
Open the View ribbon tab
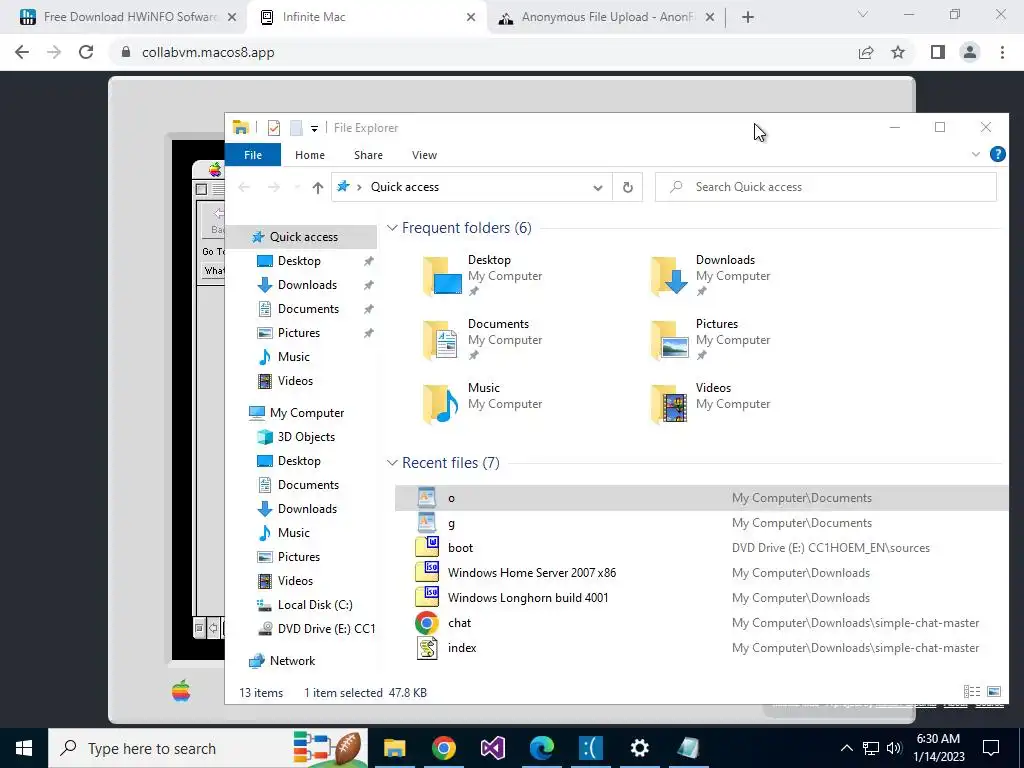[424, 155]
